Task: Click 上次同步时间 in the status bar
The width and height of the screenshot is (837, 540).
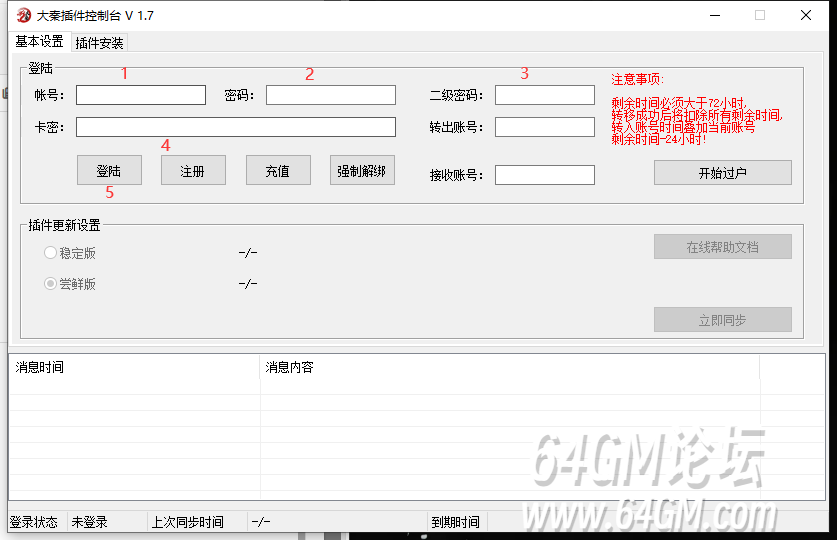Action: [187, 522]
